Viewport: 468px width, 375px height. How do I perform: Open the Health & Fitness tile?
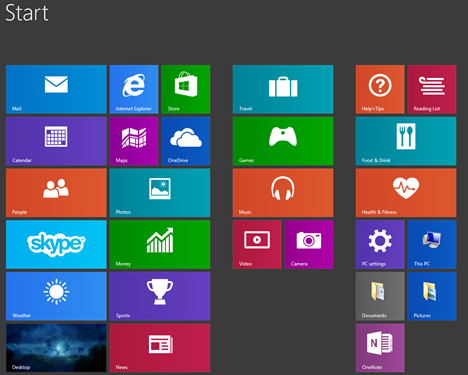(x=406, y=193)
